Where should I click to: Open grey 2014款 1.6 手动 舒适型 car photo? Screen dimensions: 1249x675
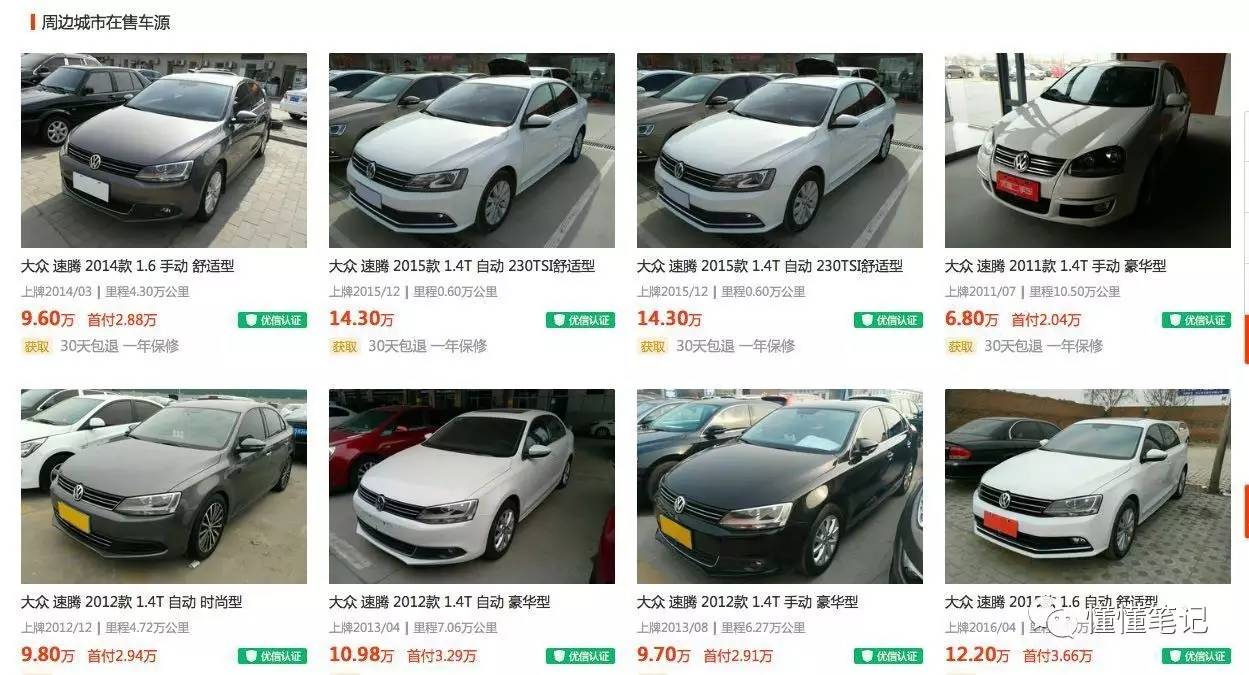pyautogui.click(x=164, y=150)
